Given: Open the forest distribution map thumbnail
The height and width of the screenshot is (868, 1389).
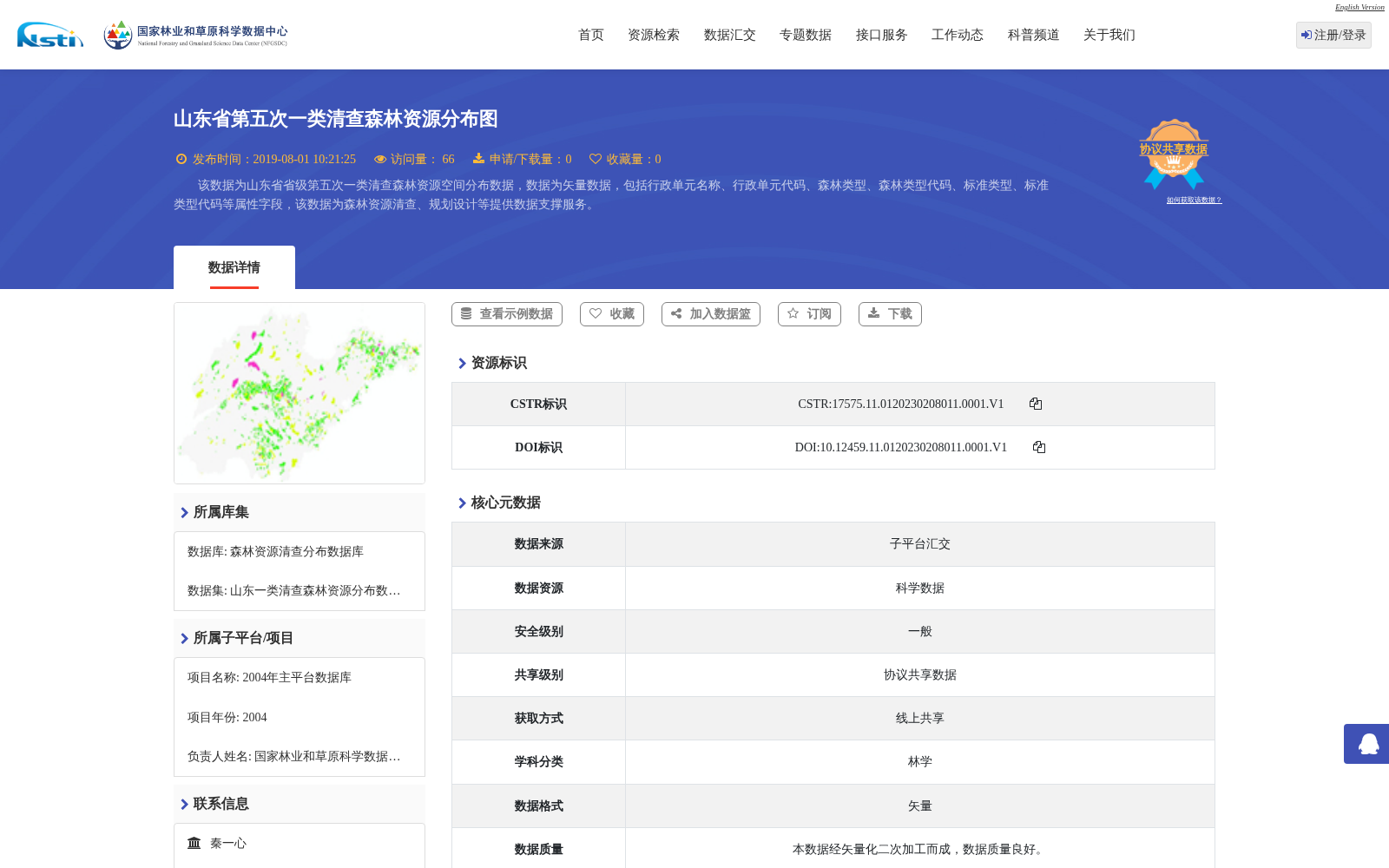Looking at the screenshot, I should pyautogui.click(x=300, y=393).
